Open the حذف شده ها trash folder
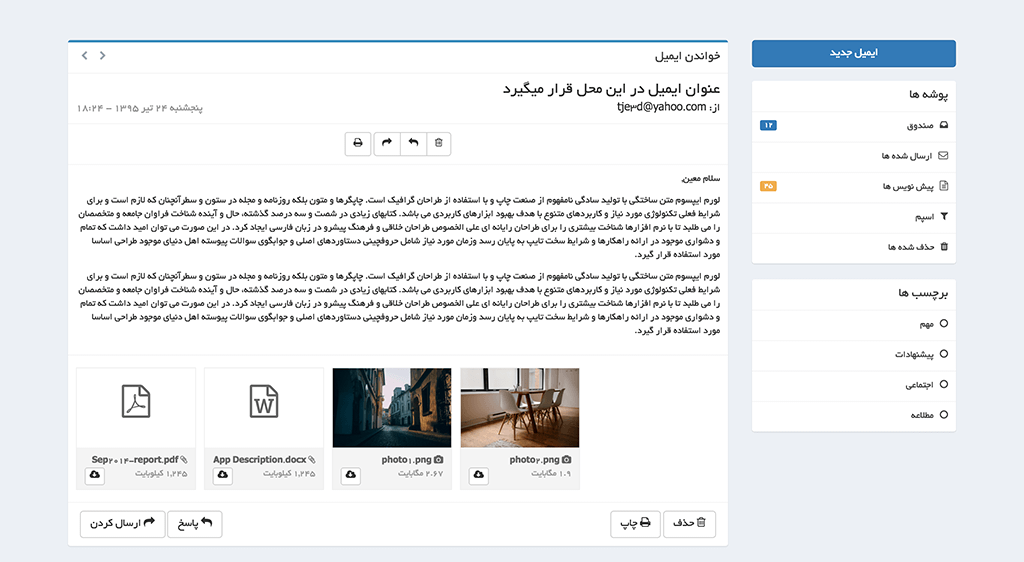This screenshot has height=562, width=1024. [x=854, y=247]
